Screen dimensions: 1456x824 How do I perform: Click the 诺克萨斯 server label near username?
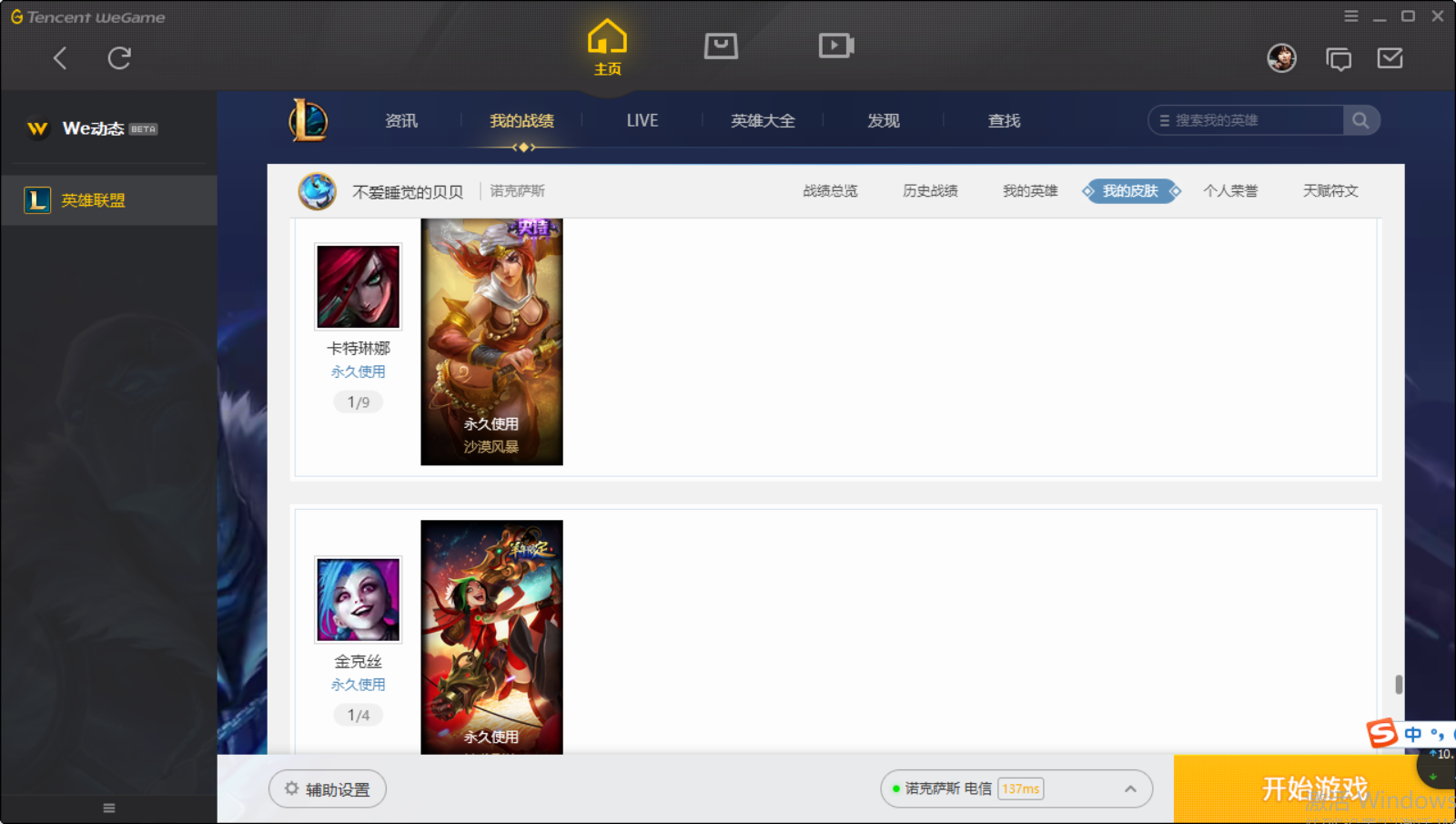(517, 191)
